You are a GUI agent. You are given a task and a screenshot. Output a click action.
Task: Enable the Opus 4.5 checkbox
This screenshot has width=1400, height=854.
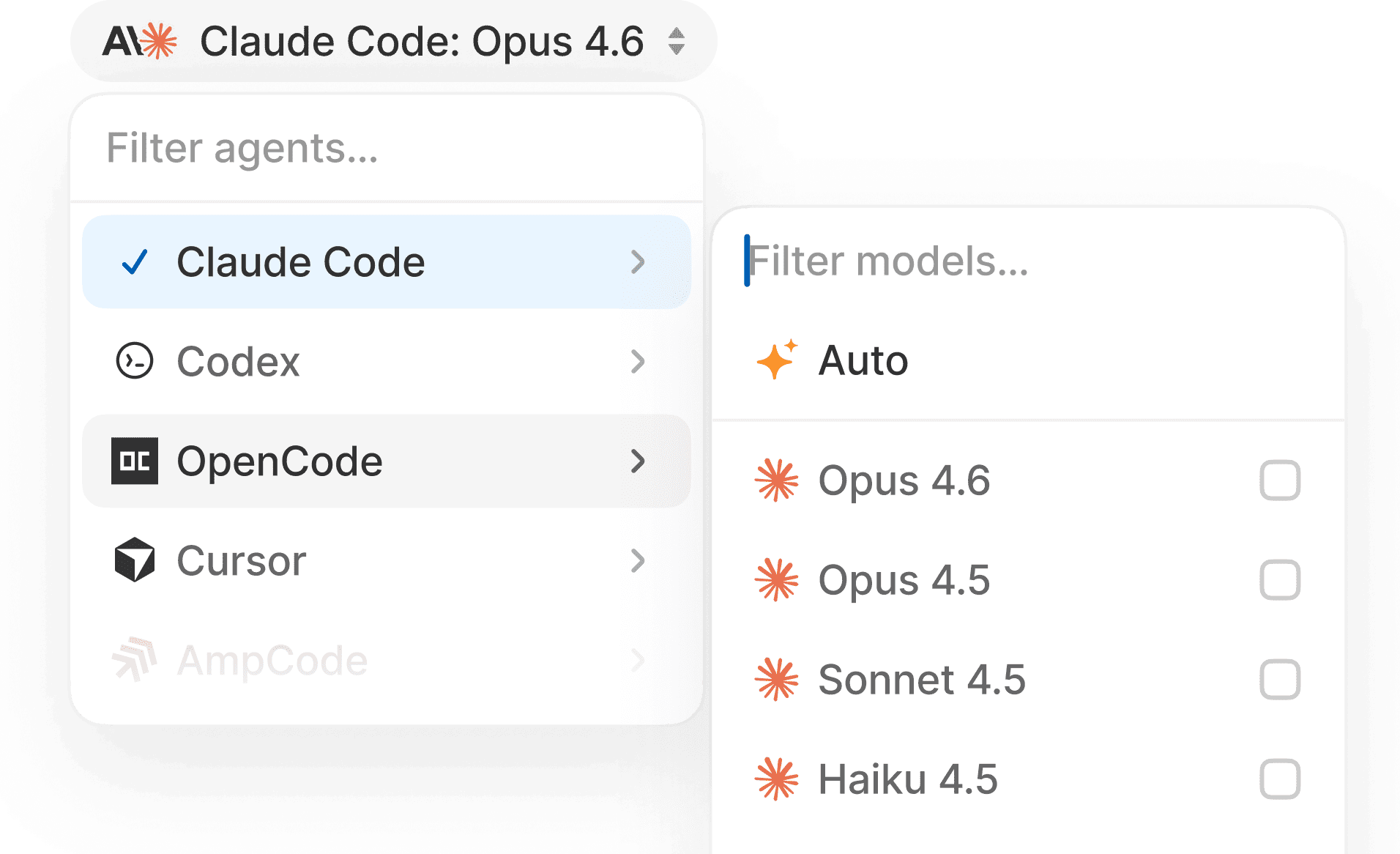click(1279, 580)
